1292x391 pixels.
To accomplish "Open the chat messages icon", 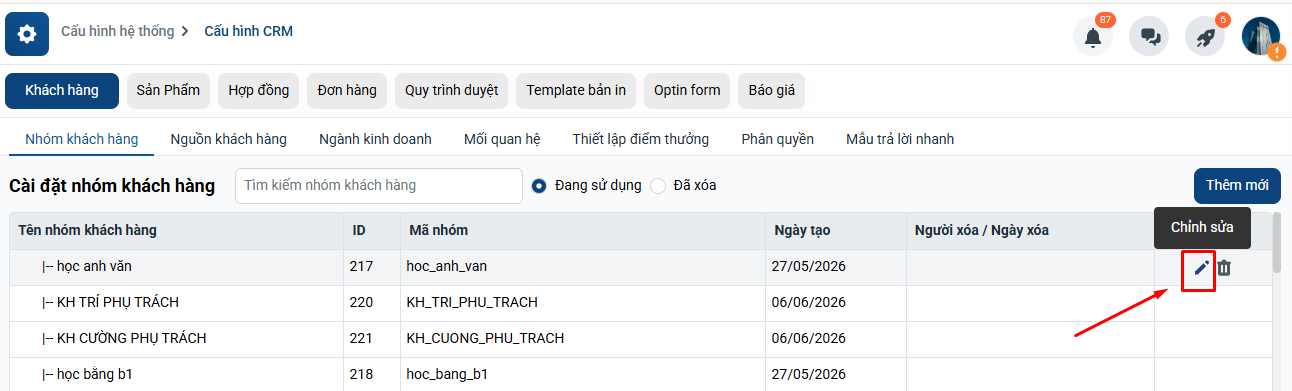I will pos(1149,37).
